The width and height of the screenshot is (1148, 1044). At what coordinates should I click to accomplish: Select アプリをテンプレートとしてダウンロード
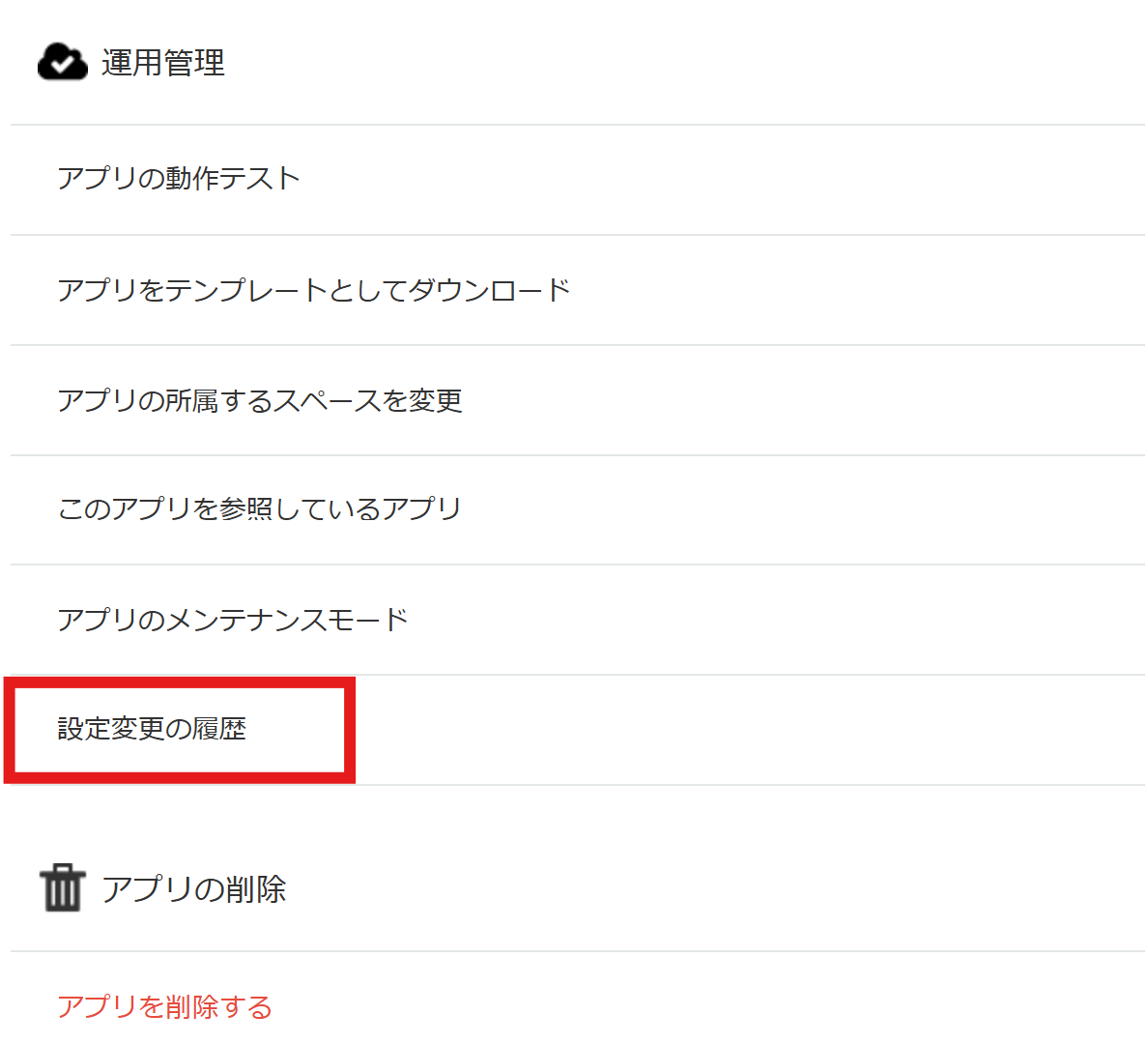pyautogui.click(x=314, y=290)
